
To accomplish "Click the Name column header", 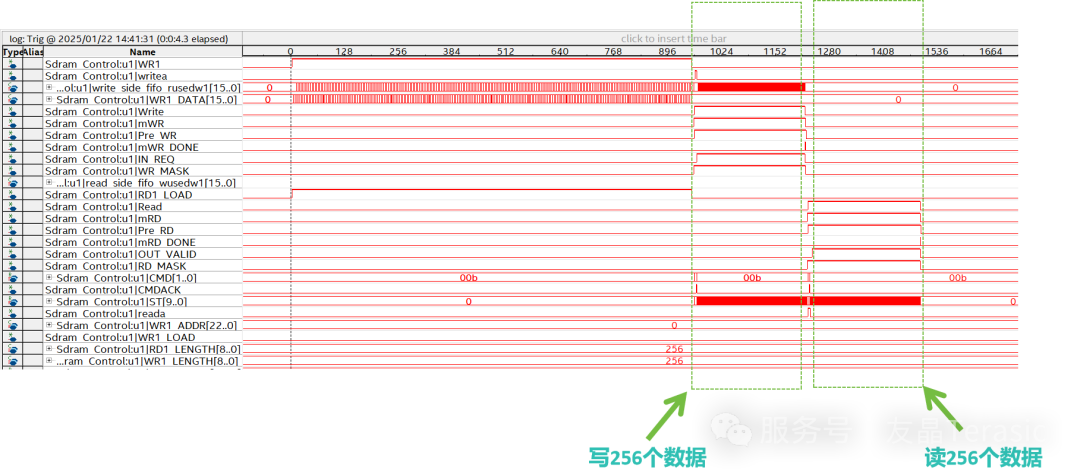I will coord(142,51).
